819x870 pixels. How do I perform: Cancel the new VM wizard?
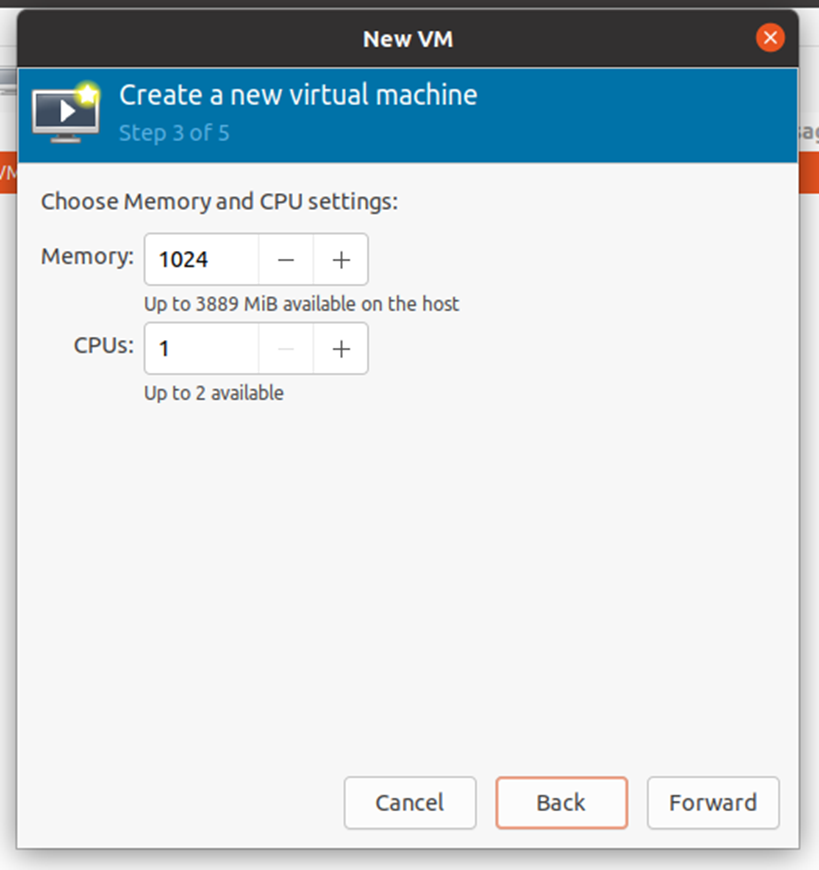410,802
